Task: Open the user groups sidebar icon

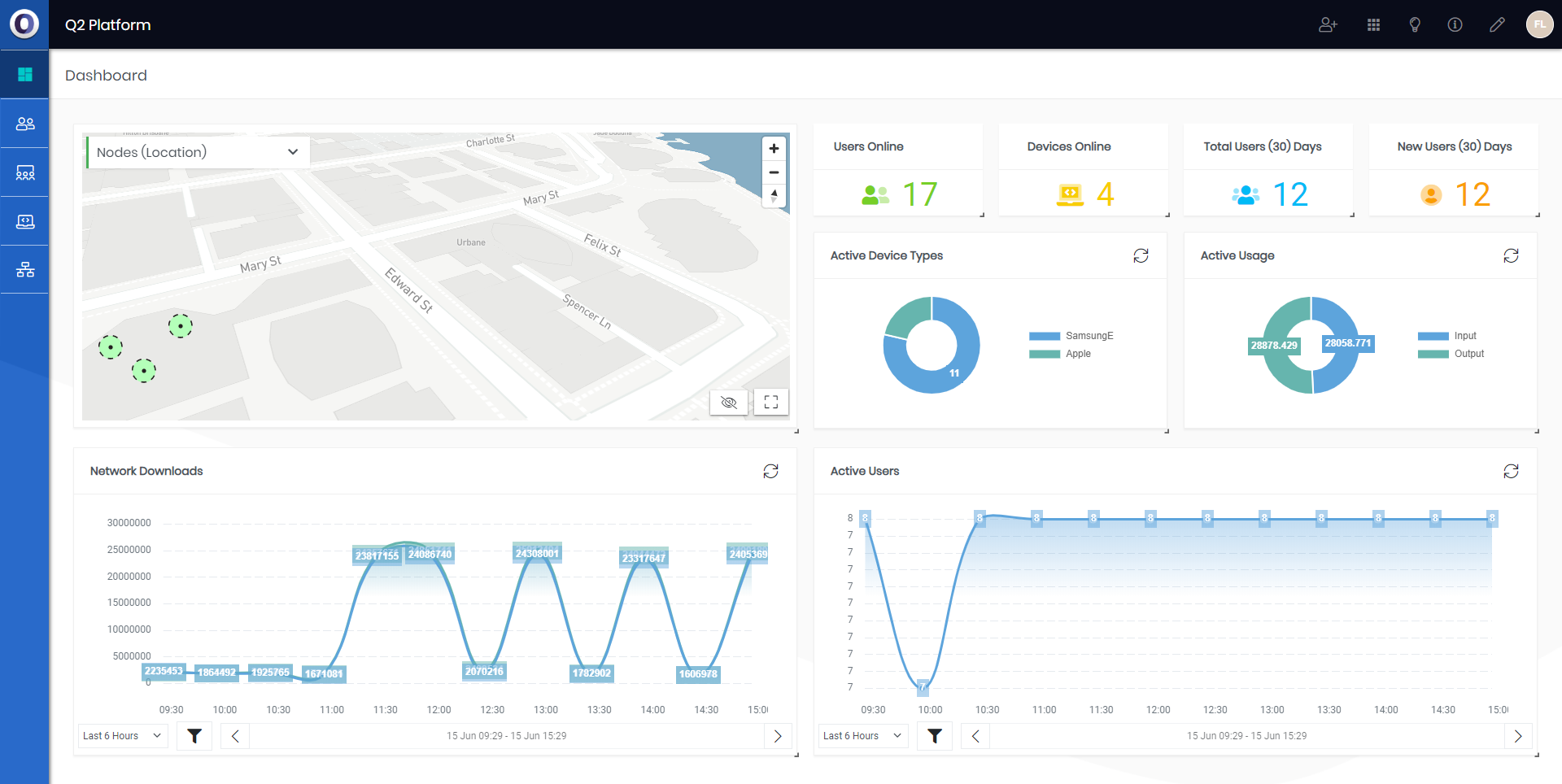Action: [25, 172]
